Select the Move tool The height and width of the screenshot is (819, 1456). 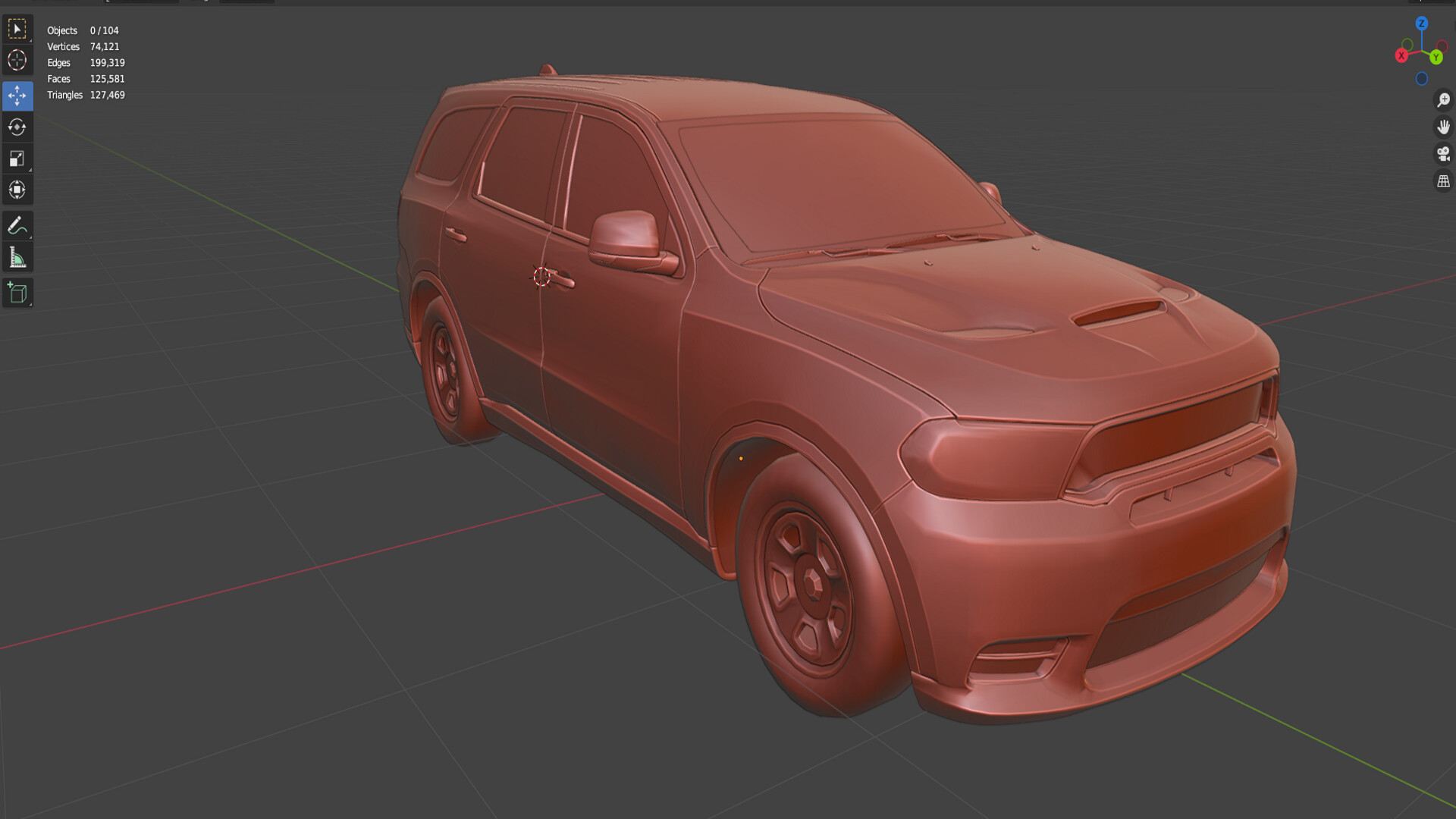[x=17, y=96]
